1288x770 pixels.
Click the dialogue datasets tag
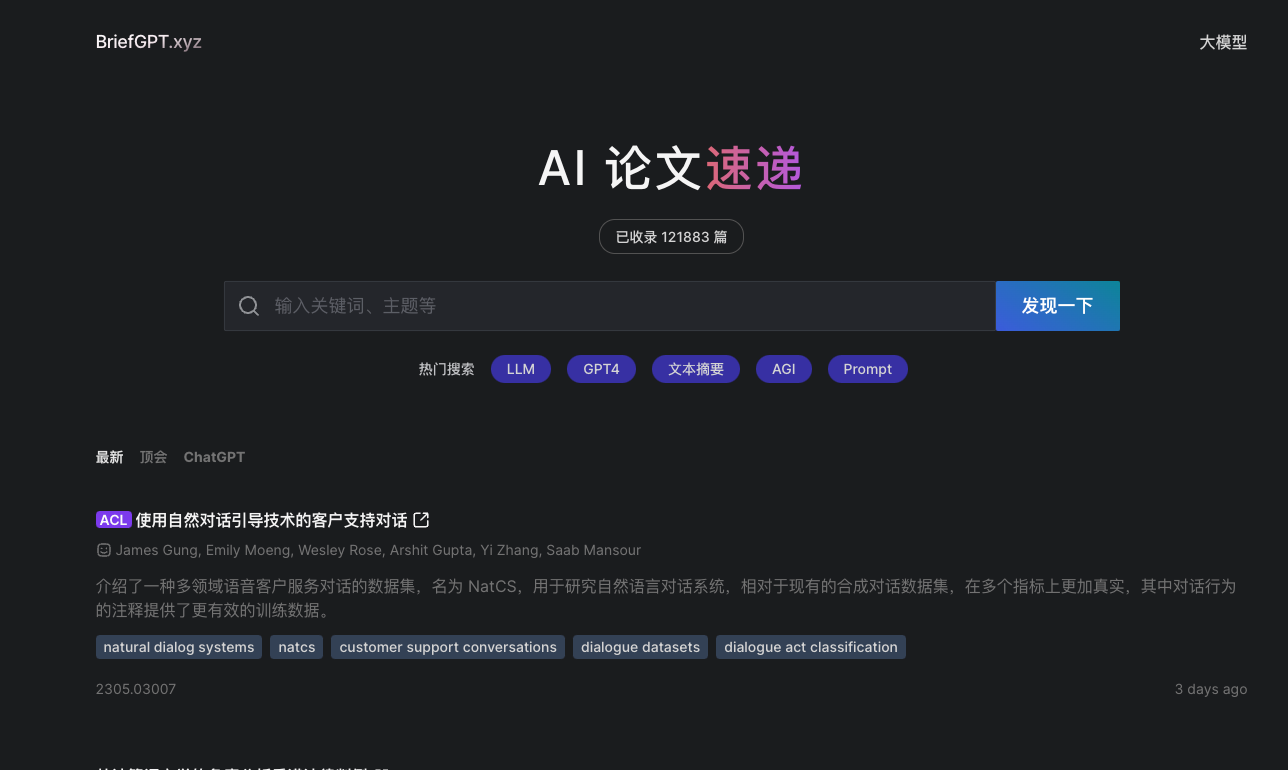[641, 647]
